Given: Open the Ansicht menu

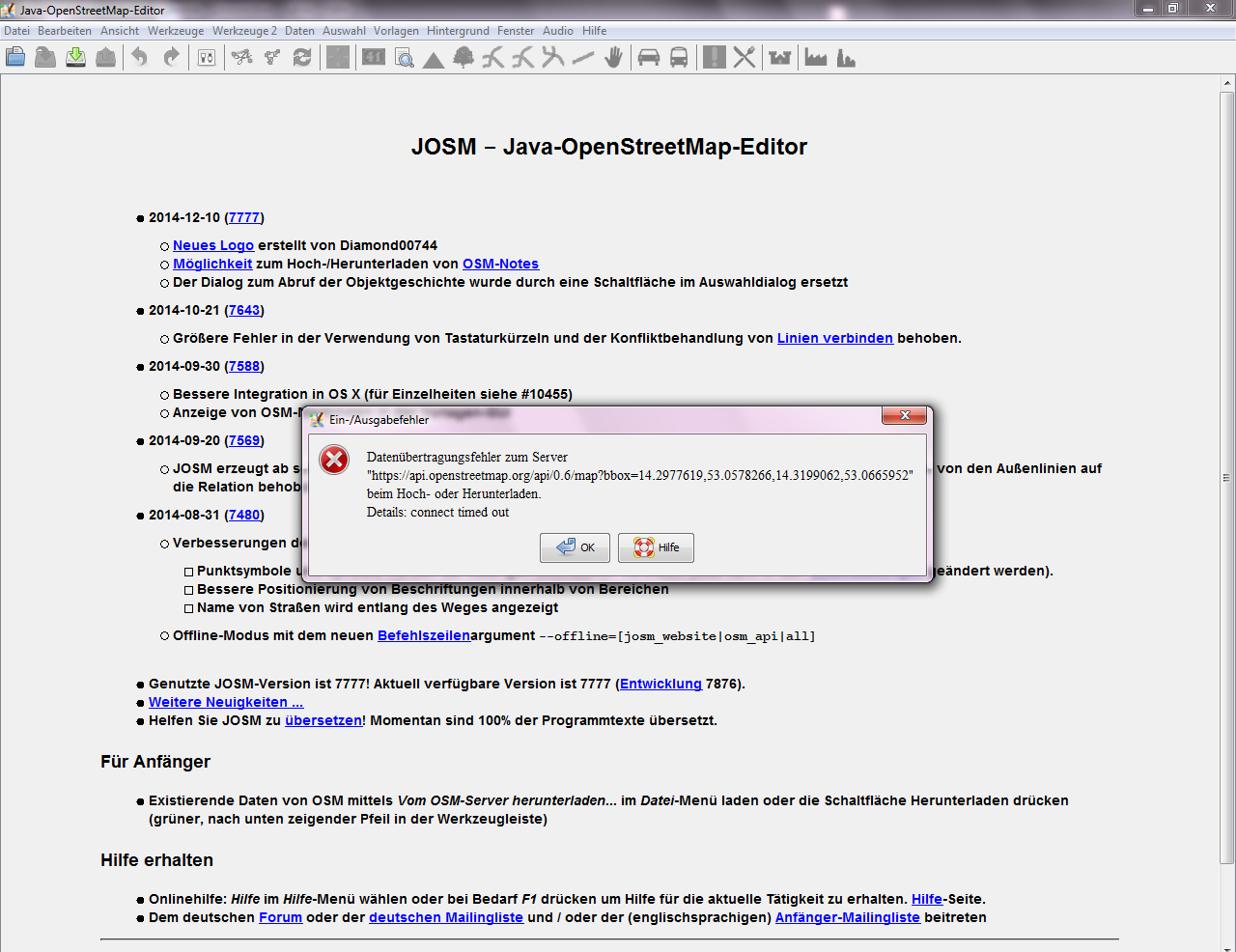Looking at the screenshot, I should coord(120,31).
